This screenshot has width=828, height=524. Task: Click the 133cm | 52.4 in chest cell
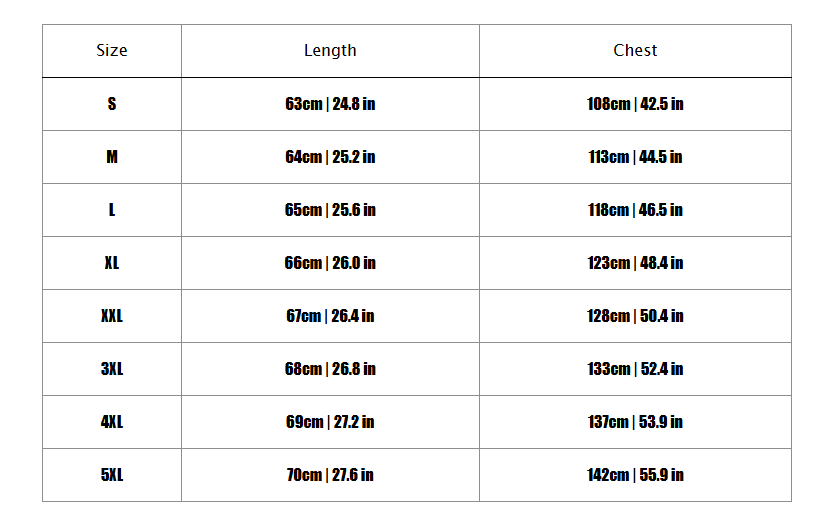pyautogui.click(x=635, y=369)
